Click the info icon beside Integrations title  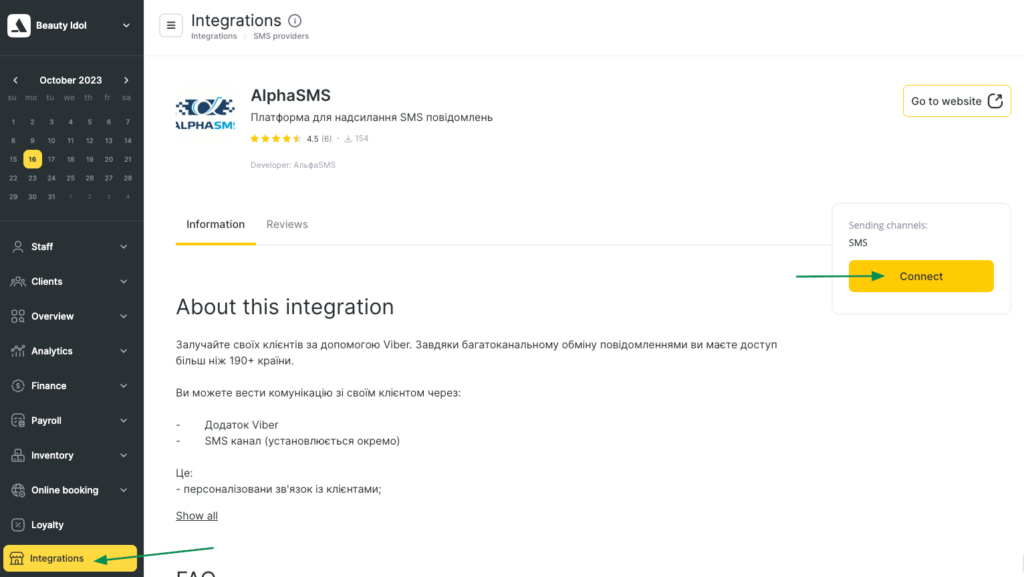(x=294, y=21)
